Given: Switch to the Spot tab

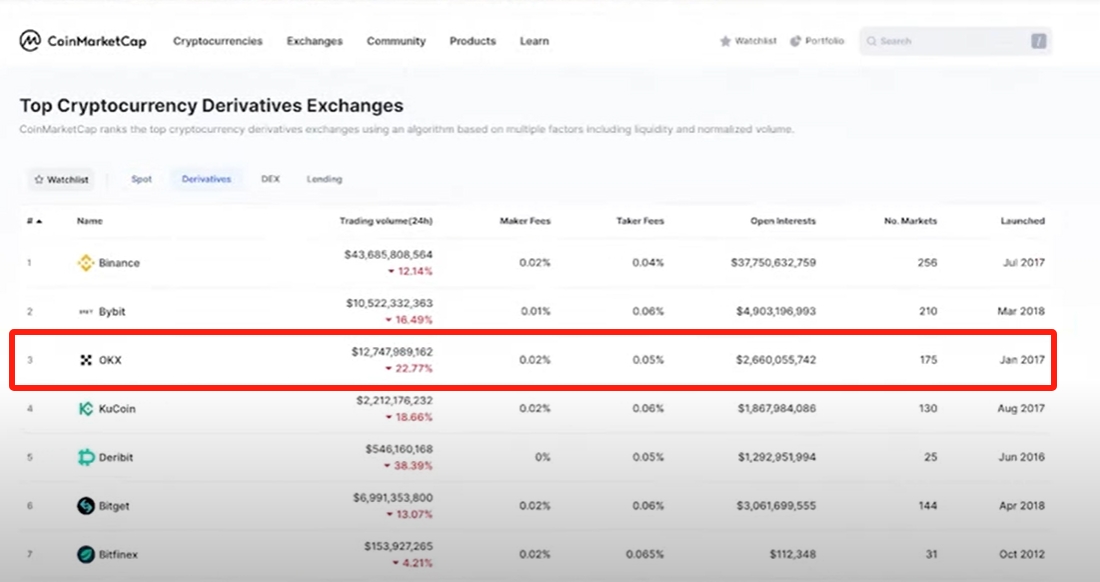Looking at the screenshot, I should coord(141,180).
